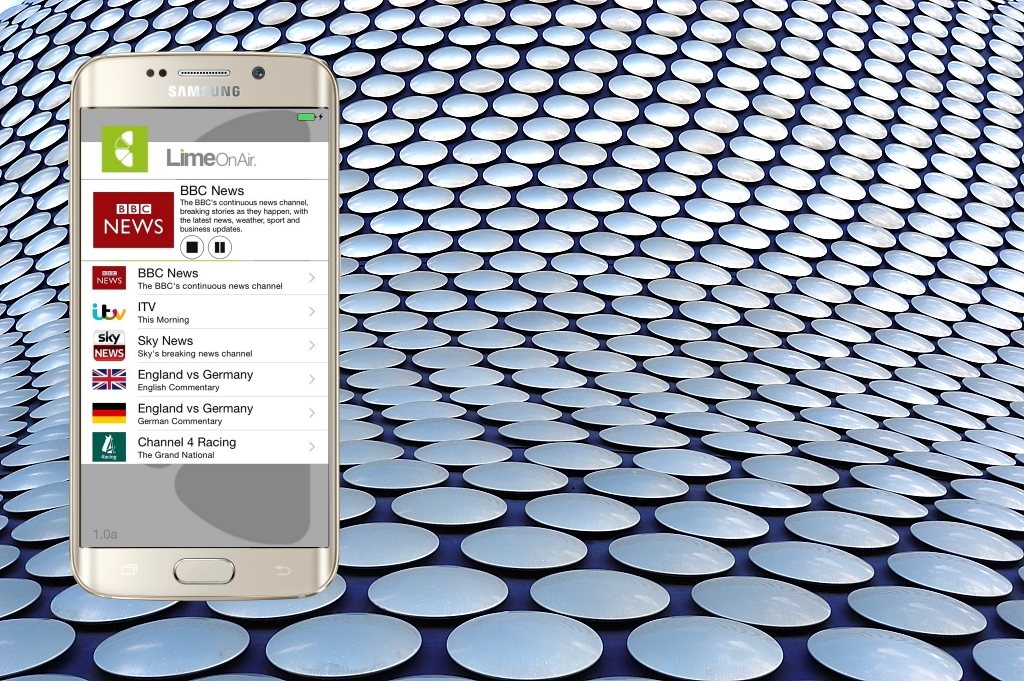Tap the German flag commentary icon
This screenshot has height=681, width=1024.
point(109,413)
